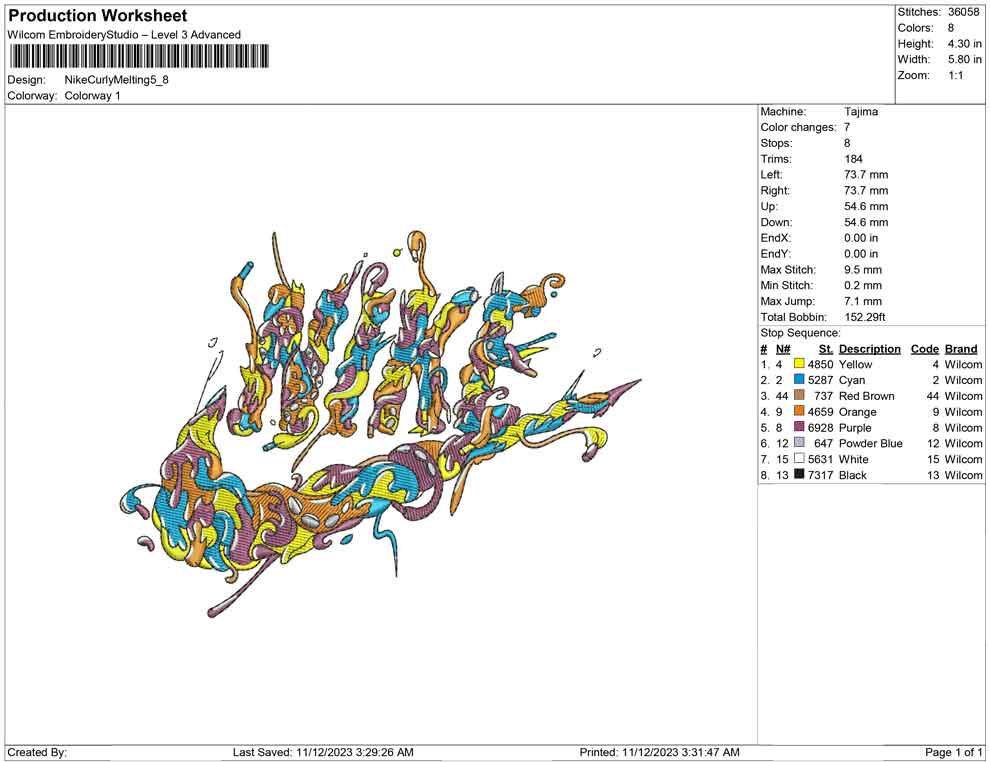Click the 'Production Worksheet' title
The height and width of the screenshot is (762, 990).
[98, 16]
